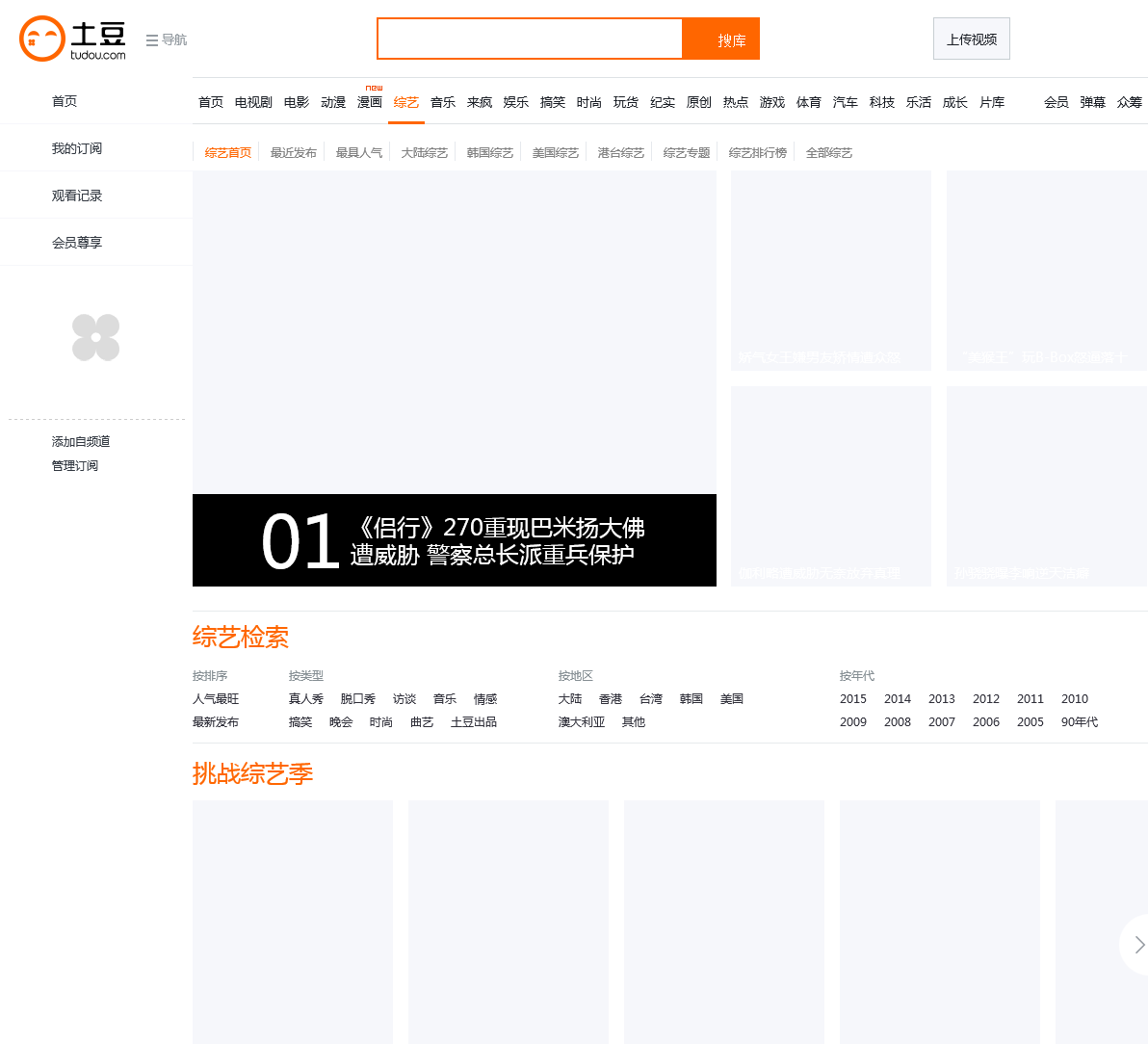
Task: Sort by 最新发布
Action: (216, 722)
